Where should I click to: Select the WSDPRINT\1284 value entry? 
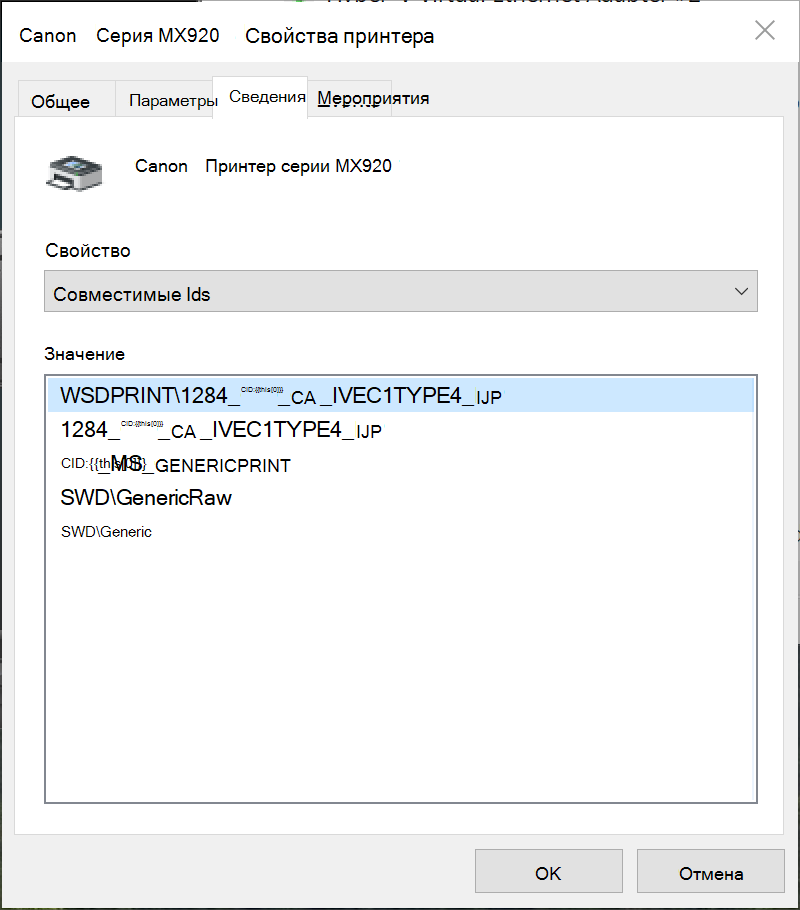click(x=401, y=395)
